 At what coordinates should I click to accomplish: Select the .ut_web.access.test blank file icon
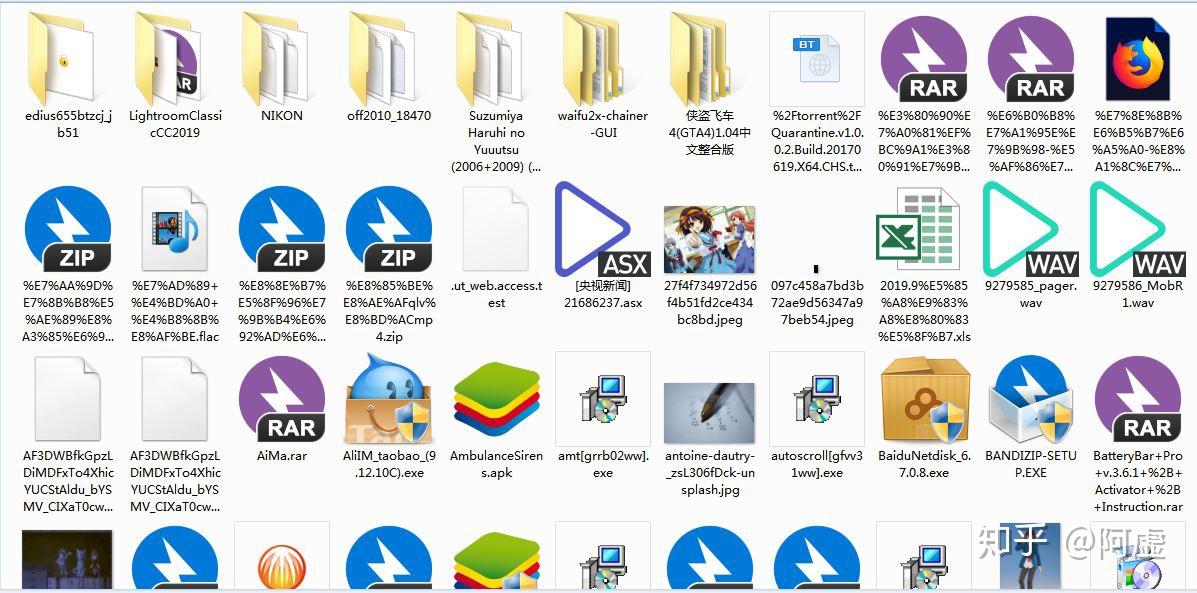pos(496,230)
